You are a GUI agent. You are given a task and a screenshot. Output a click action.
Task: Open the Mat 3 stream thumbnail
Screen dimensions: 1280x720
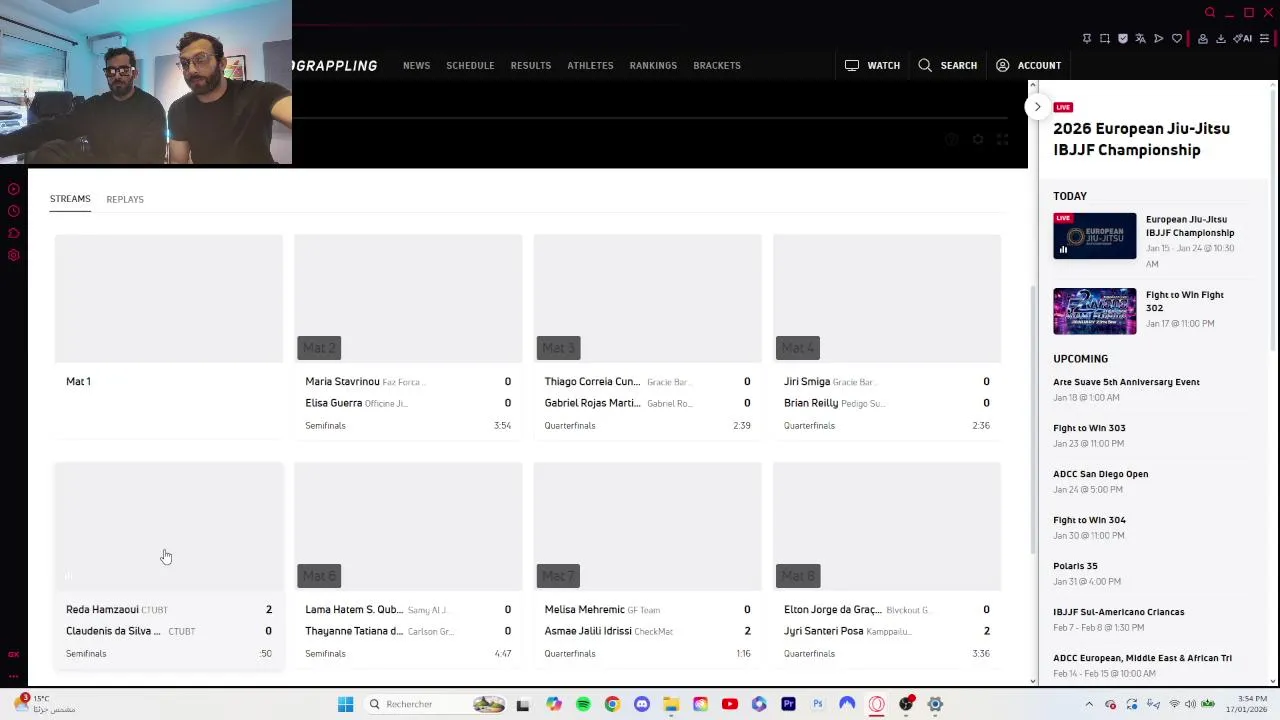coord(647,298)
